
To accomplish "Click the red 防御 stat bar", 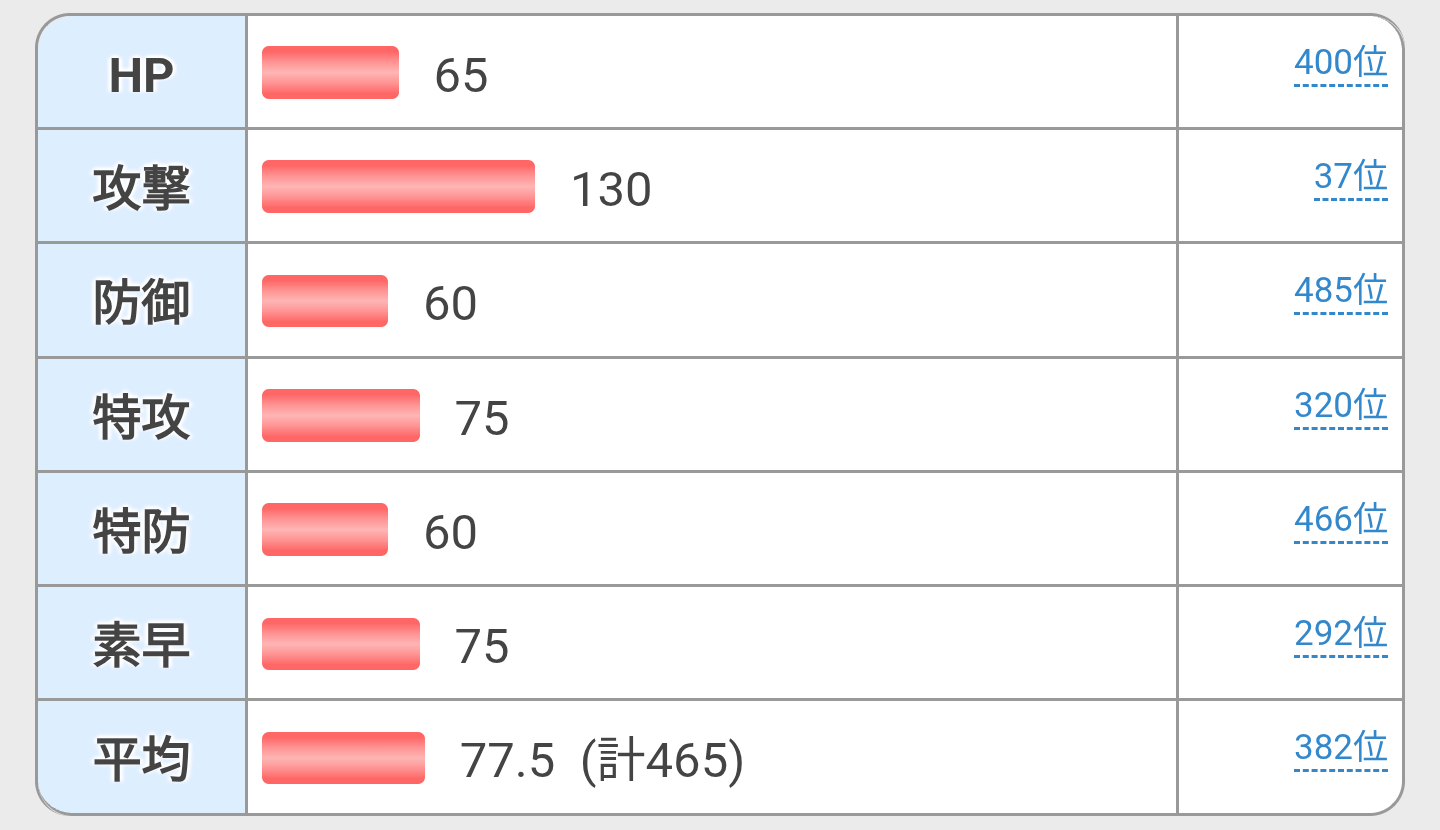I will tap(324, 301).
